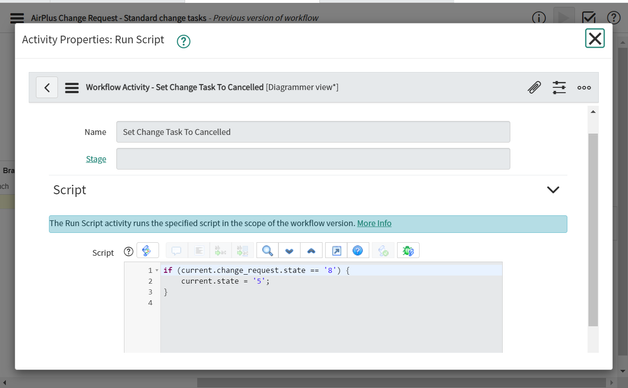Open the More Info link

(x=374, y=223)
